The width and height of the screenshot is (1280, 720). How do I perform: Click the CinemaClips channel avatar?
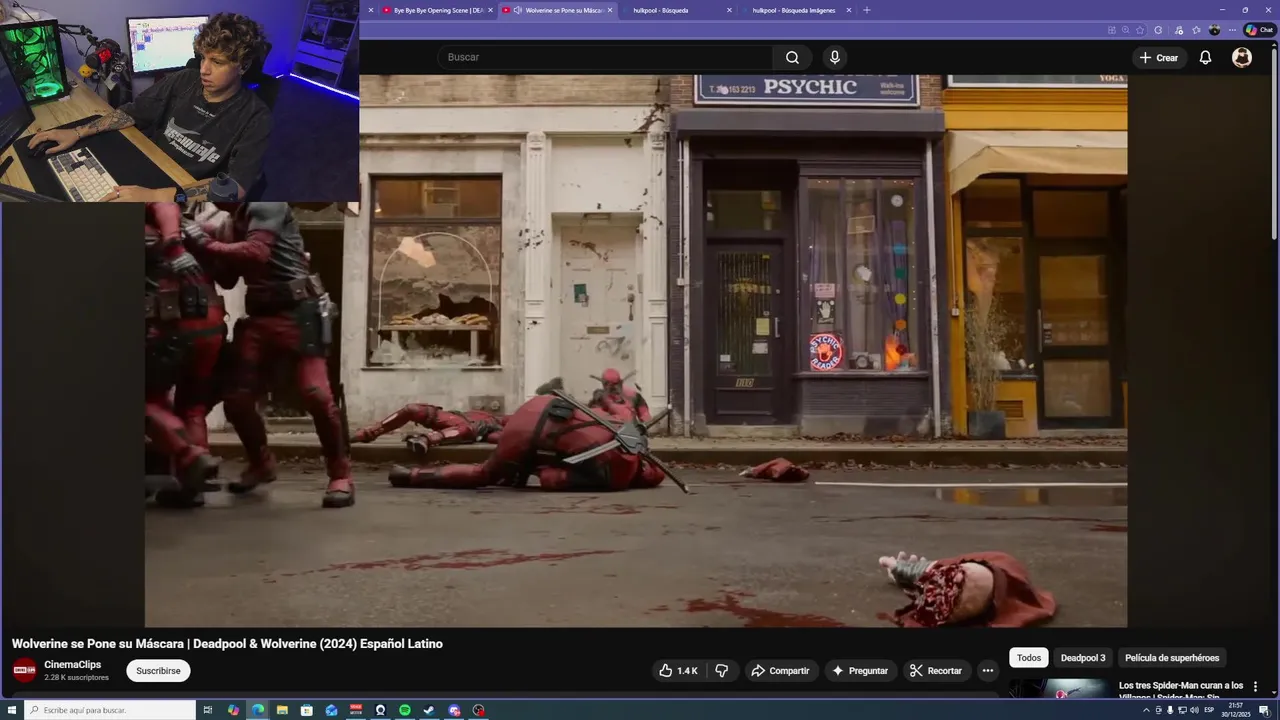[x=24, y=671]
